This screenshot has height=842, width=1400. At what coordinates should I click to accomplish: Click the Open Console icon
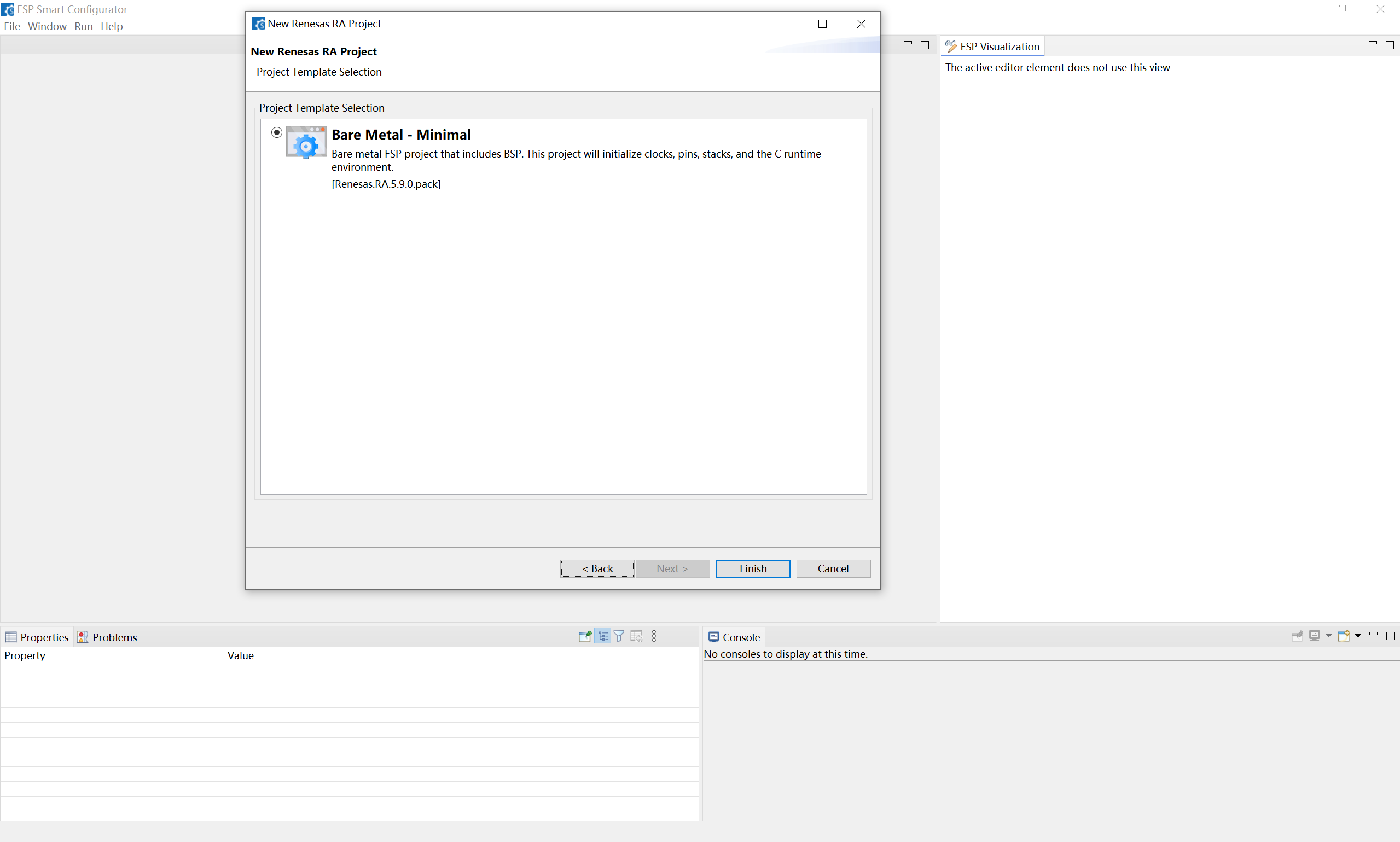click(1344, 636)
